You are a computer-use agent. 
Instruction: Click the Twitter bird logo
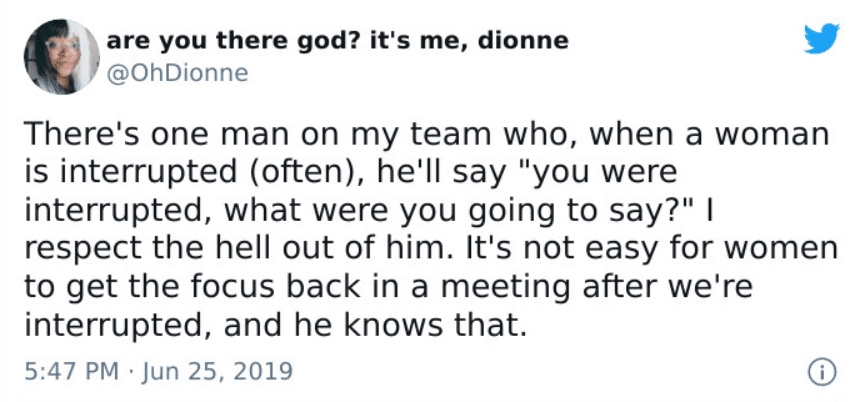821,38
